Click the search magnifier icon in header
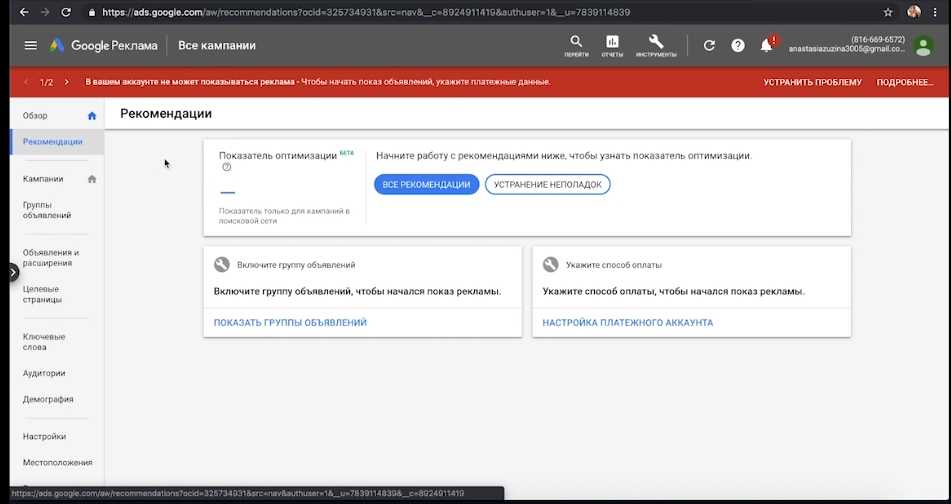The width and height of the screenshot is (951, 504). (576, 42)
